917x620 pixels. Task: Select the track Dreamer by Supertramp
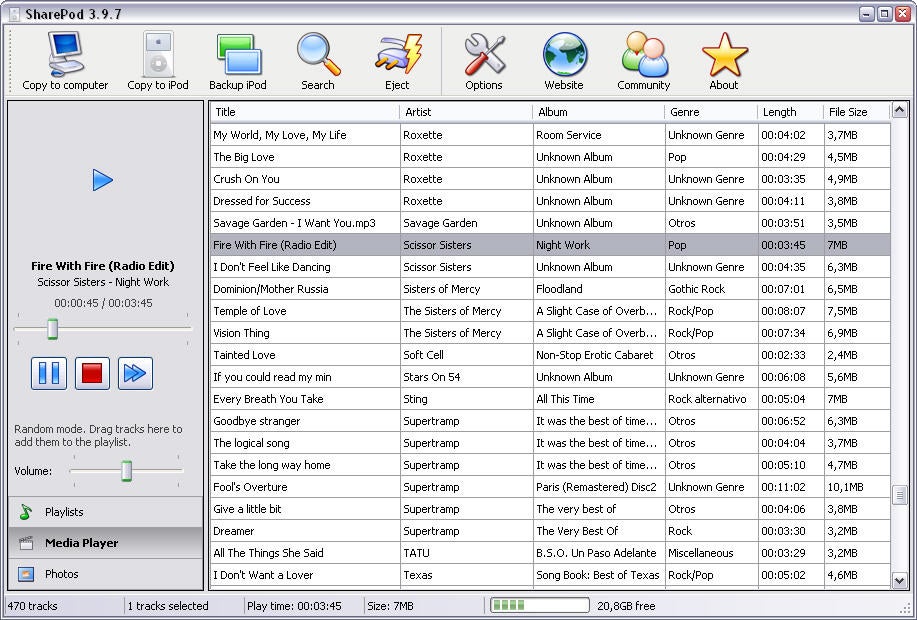click(x=550, y=531)
